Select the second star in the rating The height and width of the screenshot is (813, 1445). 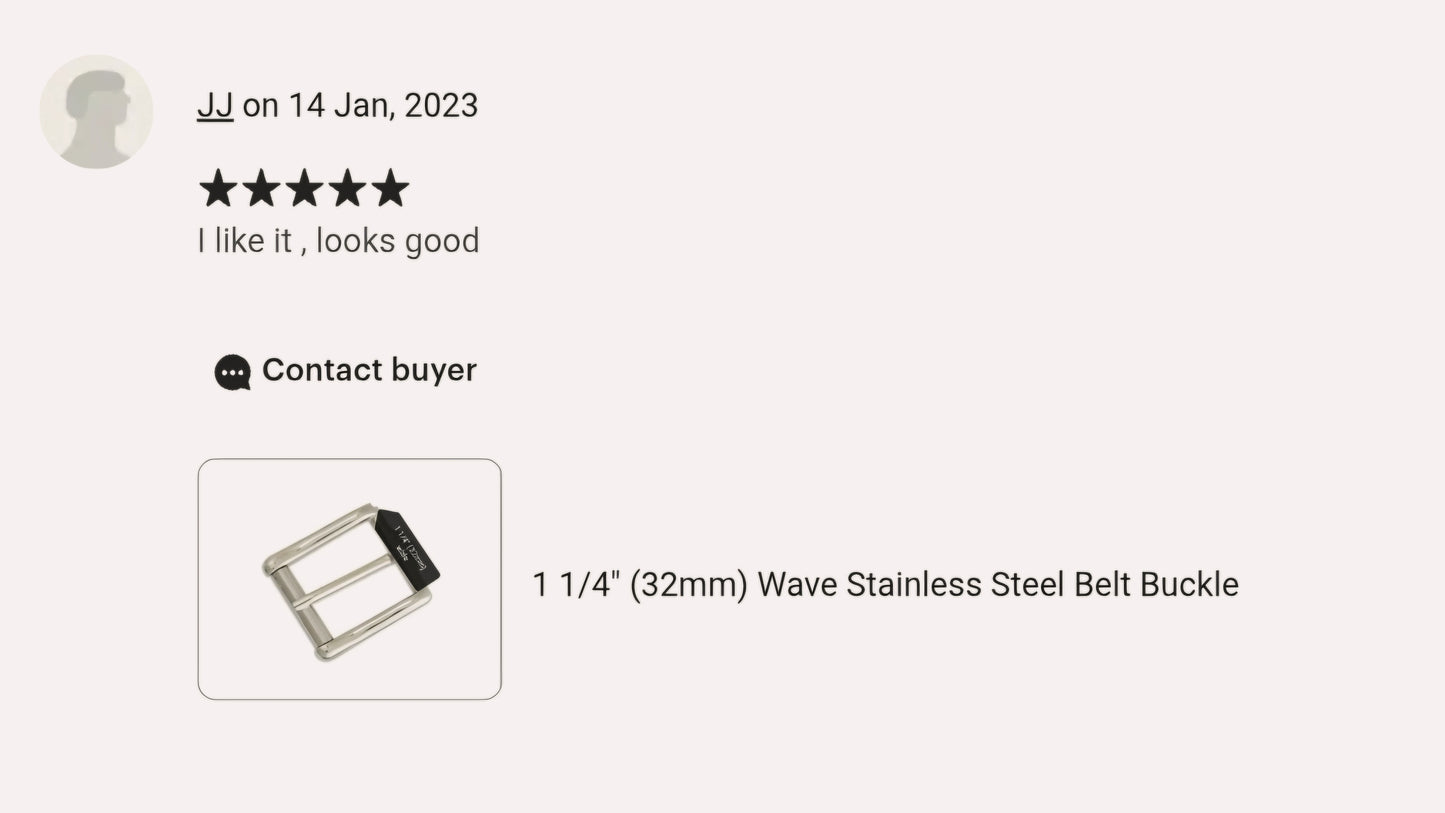pyautogui.click(x=260, y=187)
